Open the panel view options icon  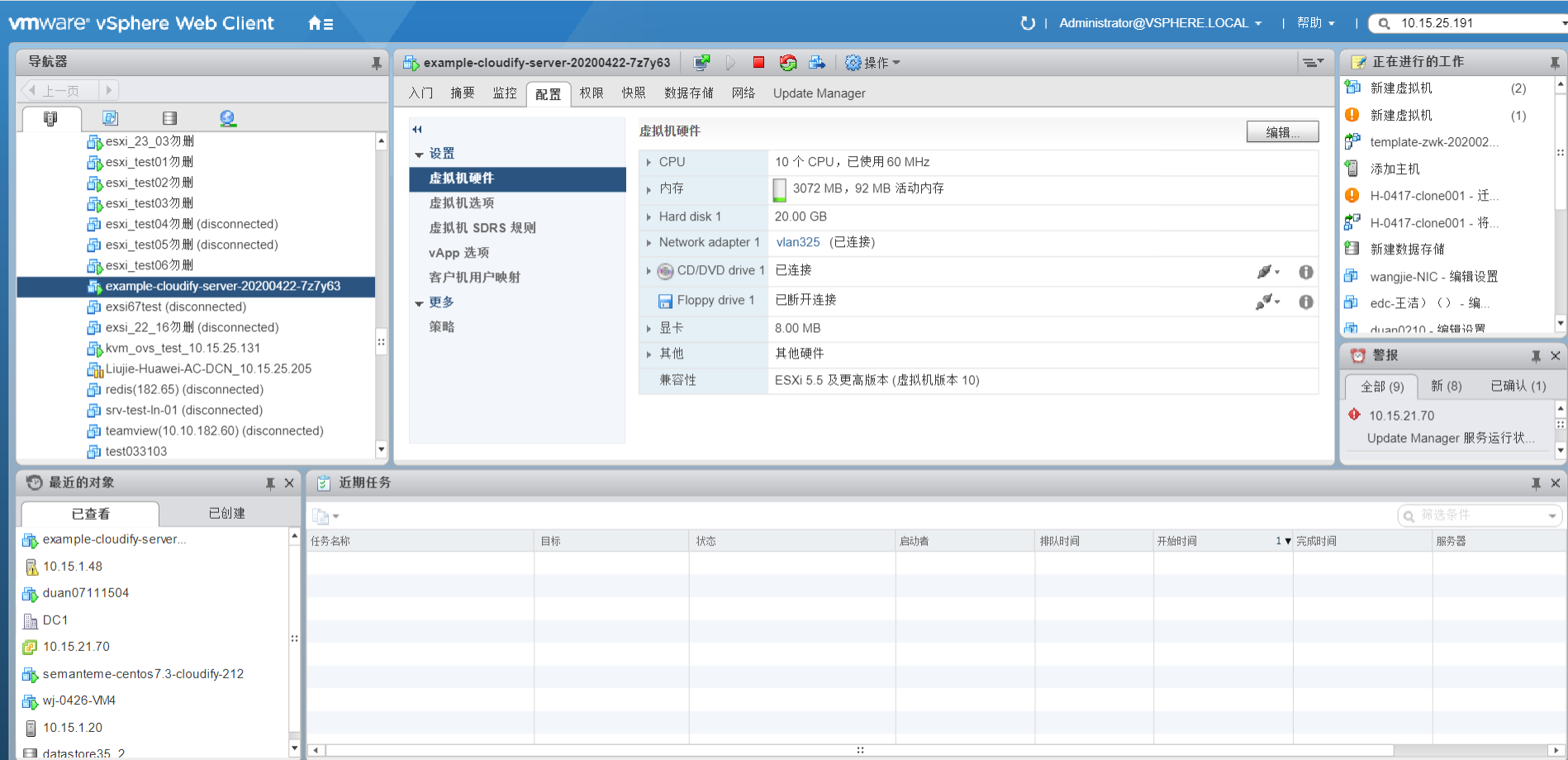click(x=1313, y=62)
